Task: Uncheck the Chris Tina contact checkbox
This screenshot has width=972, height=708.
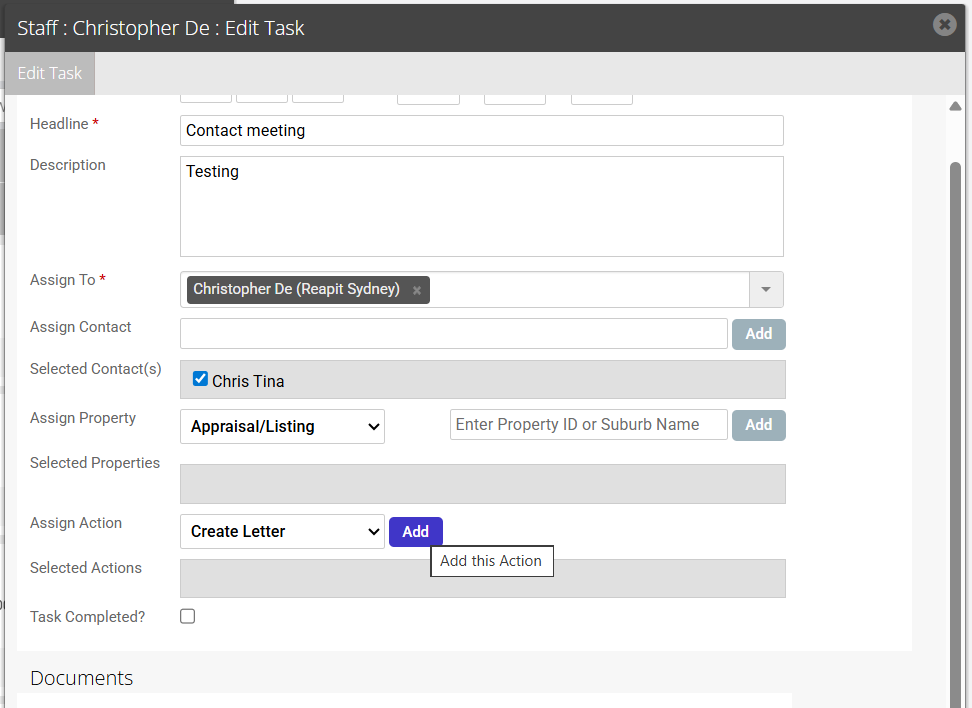Action: 200,379
